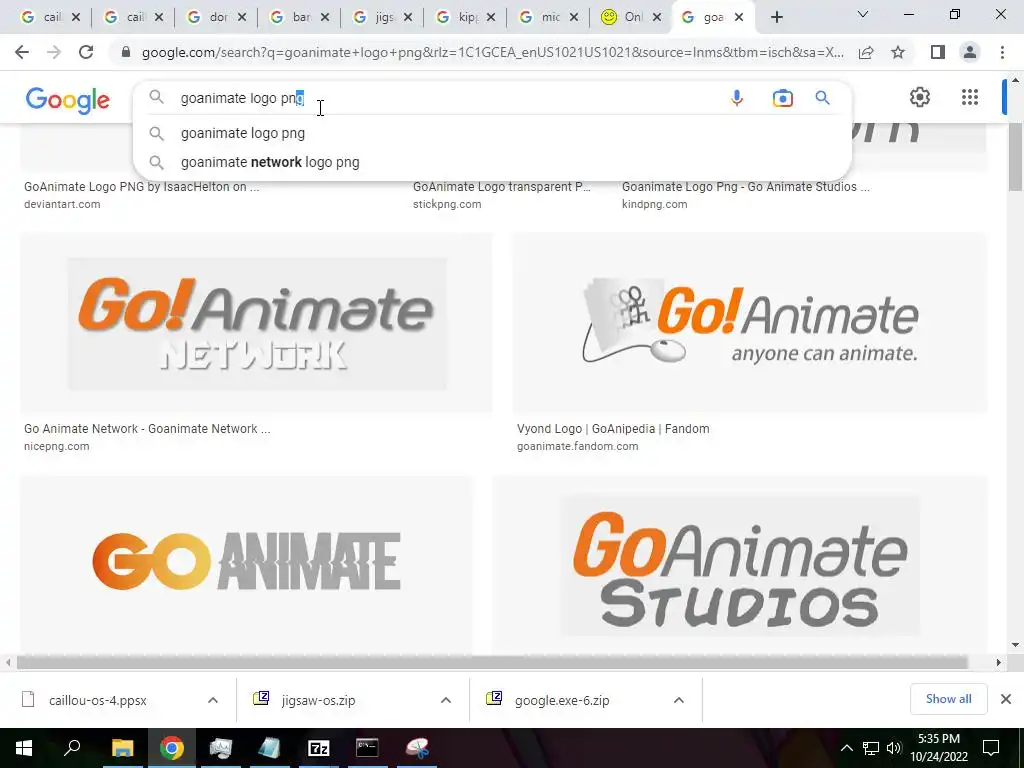This screenshot has height=768, width=1024.
Task: Open File Explorer from taskbar
Action: (x=122, y=748)
